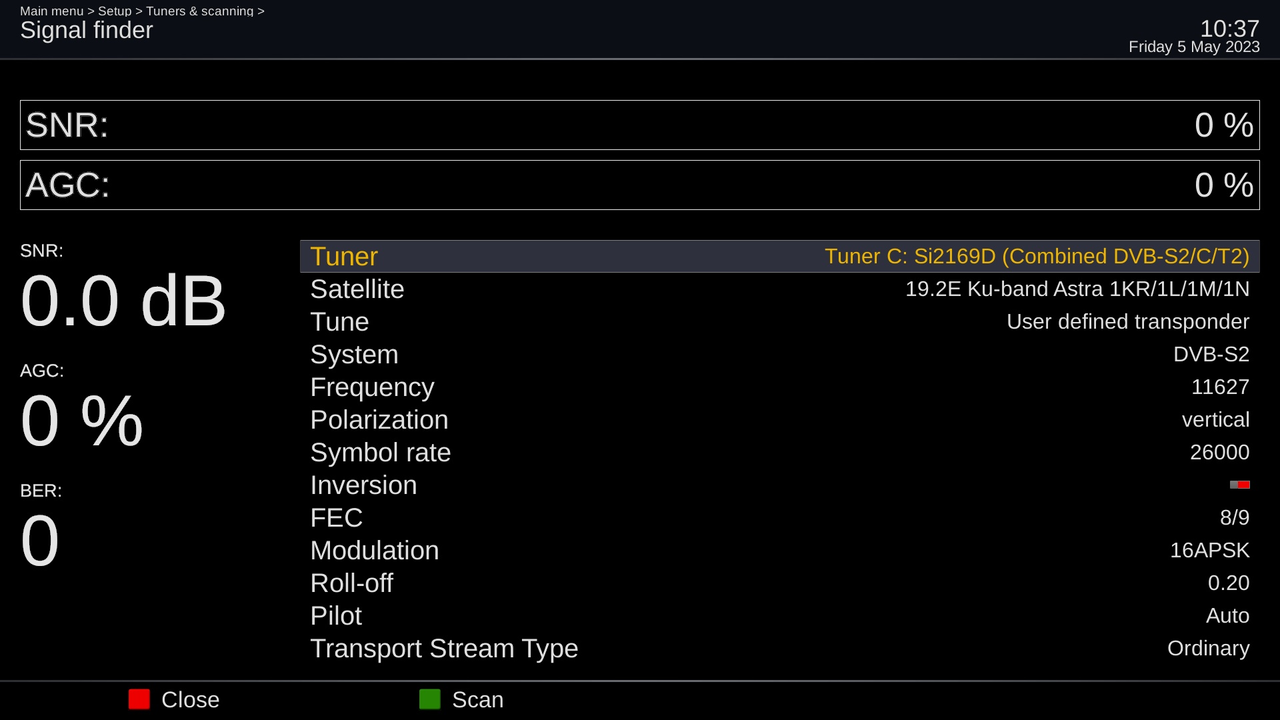Click the SNR percentage progress bar
The width and height of the screenshot is (1280, 720).
coord(640,125)
